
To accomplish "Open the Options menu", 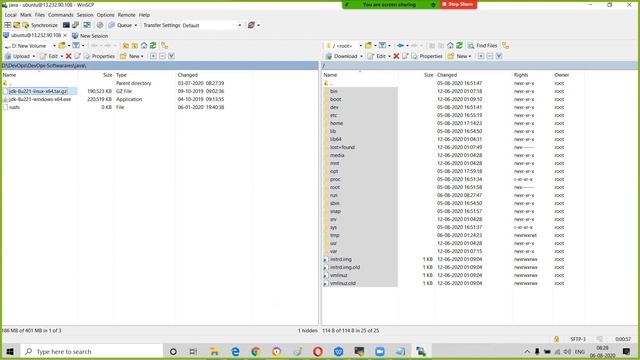I will [105, 15].
